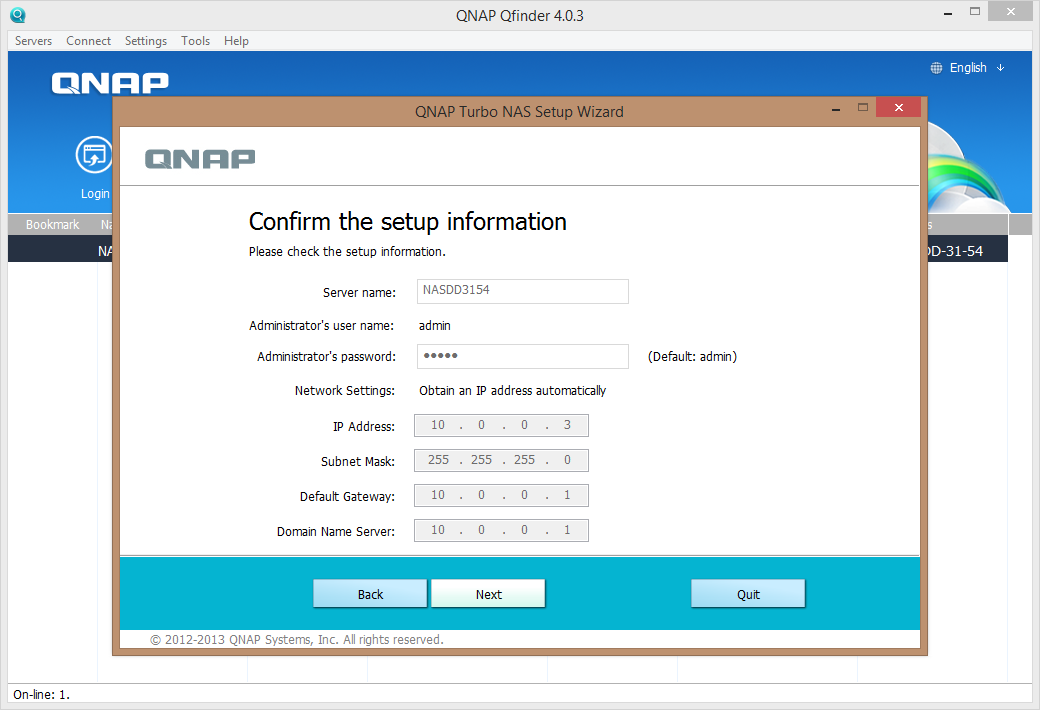
Task: Click the Bookmark column header
Action: tap(52, 224)
